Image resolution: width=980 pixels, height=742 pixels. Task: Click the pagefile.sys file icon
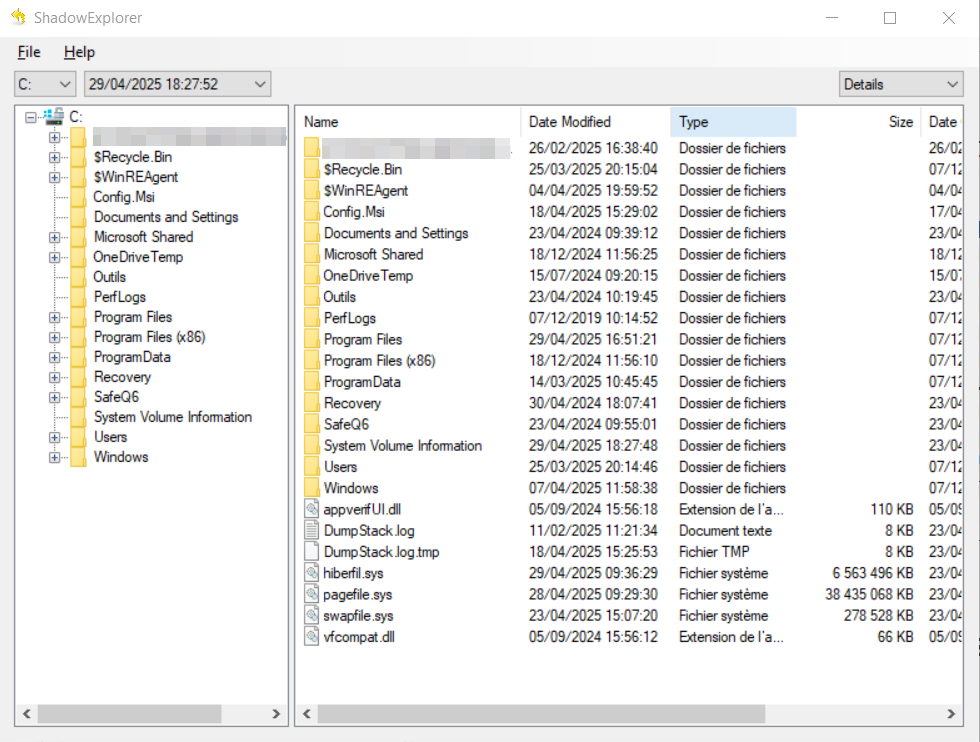pyautogui.click(x=311, y=594)
